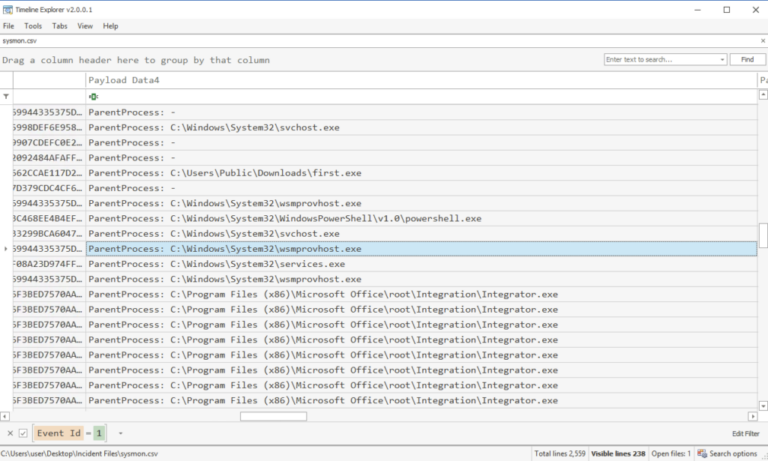The image size is (768, 461).
Task: Click the horizontal scrollbar thumb
Action: pos(273,416)
